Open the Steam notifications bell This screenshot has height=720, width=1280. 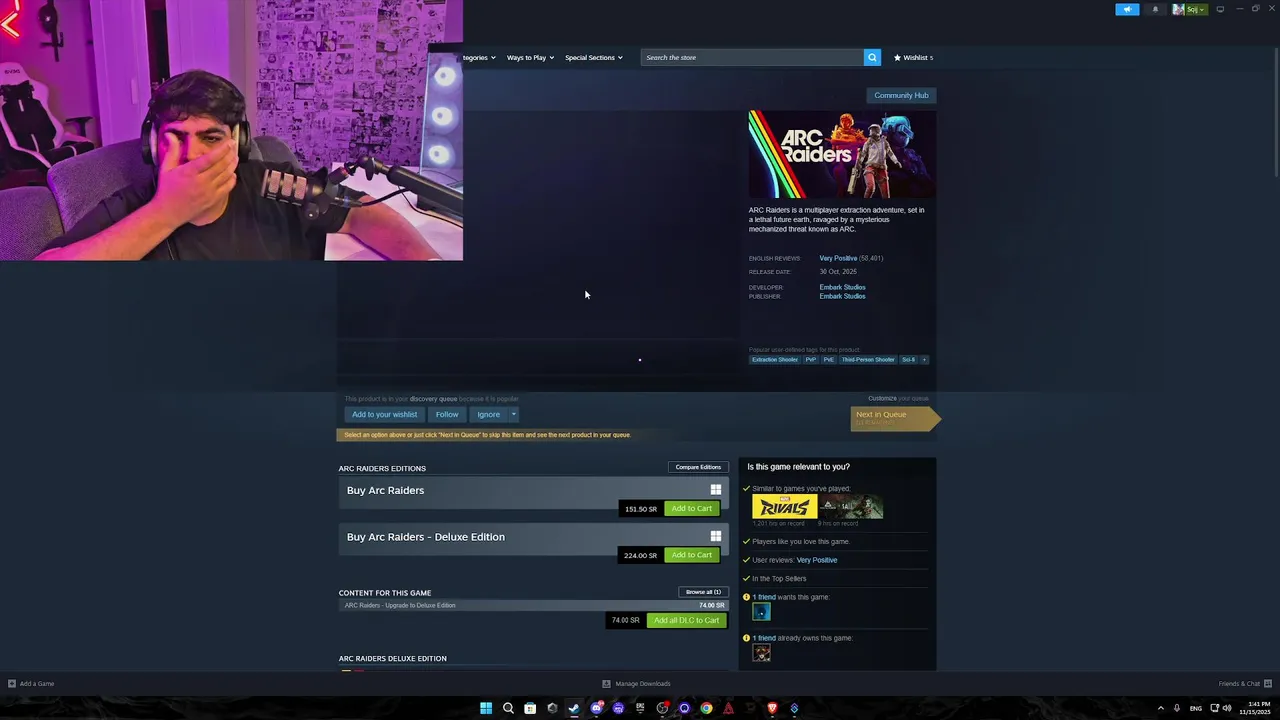(x=1155, y=9)
